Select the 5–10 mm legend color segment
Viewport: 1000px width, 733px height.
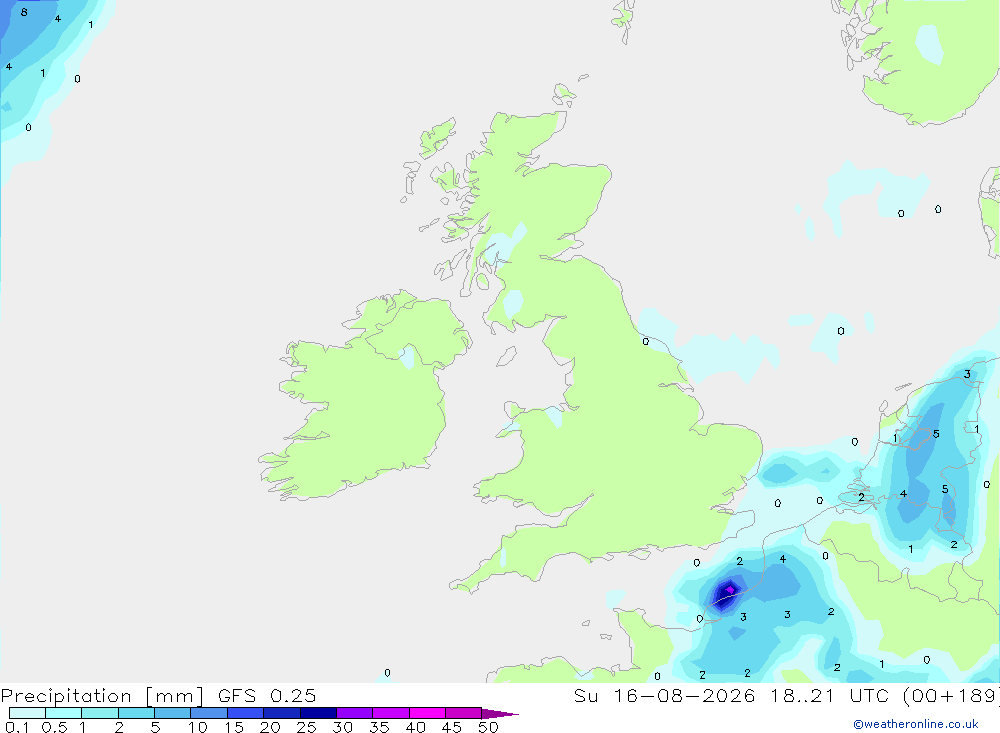(173, 713)
